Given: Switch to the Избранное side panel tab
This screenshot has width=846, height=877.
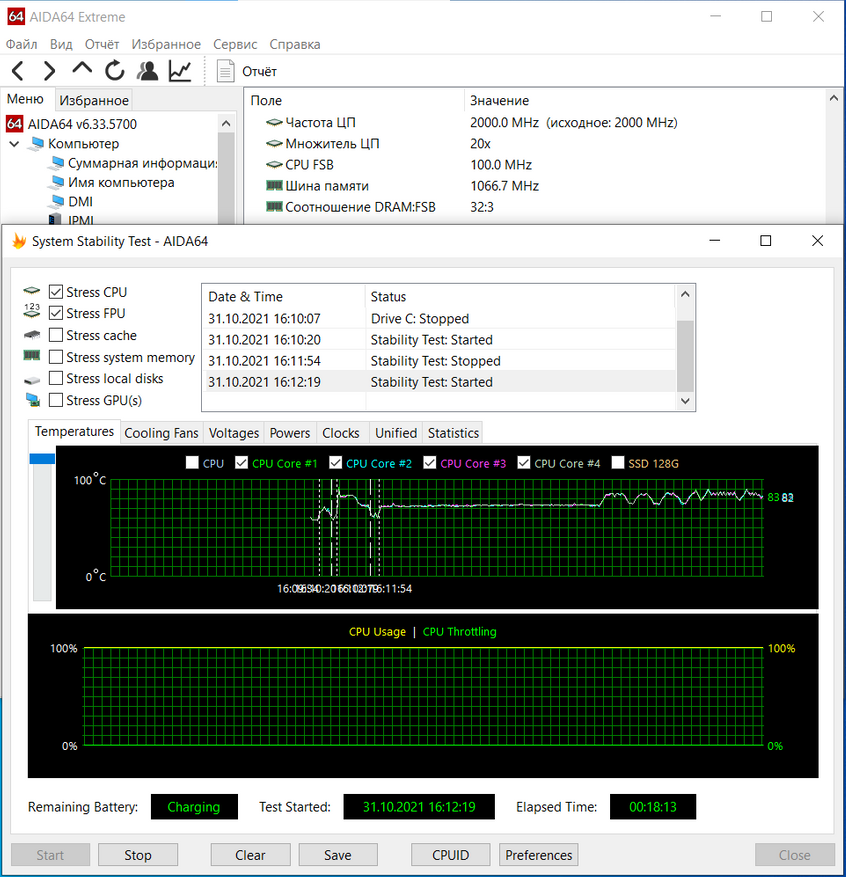Looking at the screenshot, I should click(x=94, y=100).
